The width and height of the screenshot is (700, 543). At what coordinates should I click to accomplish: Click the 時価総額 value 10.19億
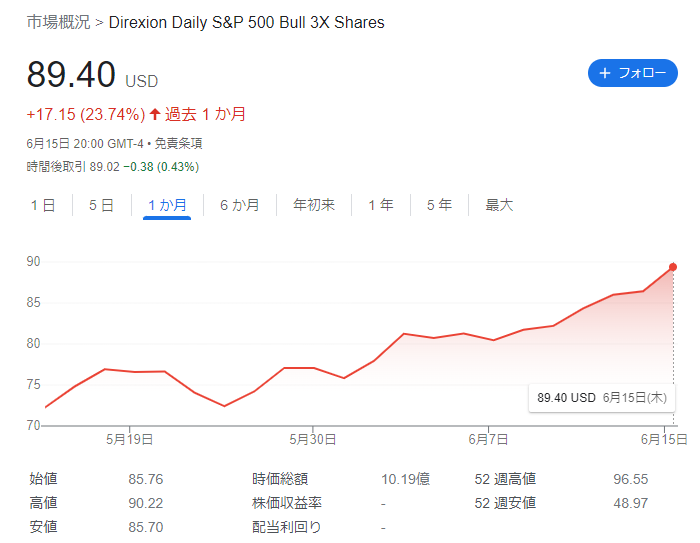click(x=405, y=479)
